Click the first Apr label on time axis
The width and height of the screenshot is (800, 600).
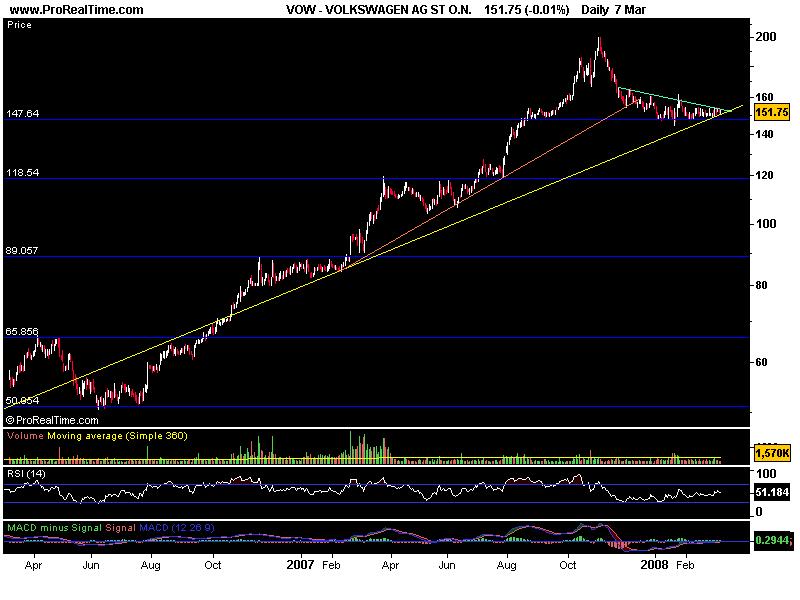click(x=33, y=566)
